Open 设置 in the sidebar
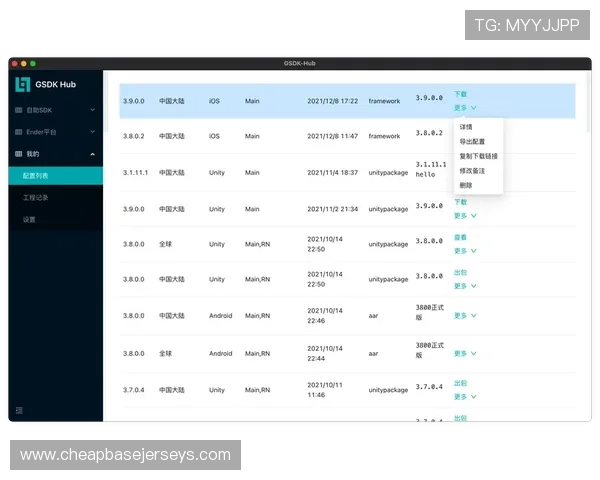 click(56, 219)
